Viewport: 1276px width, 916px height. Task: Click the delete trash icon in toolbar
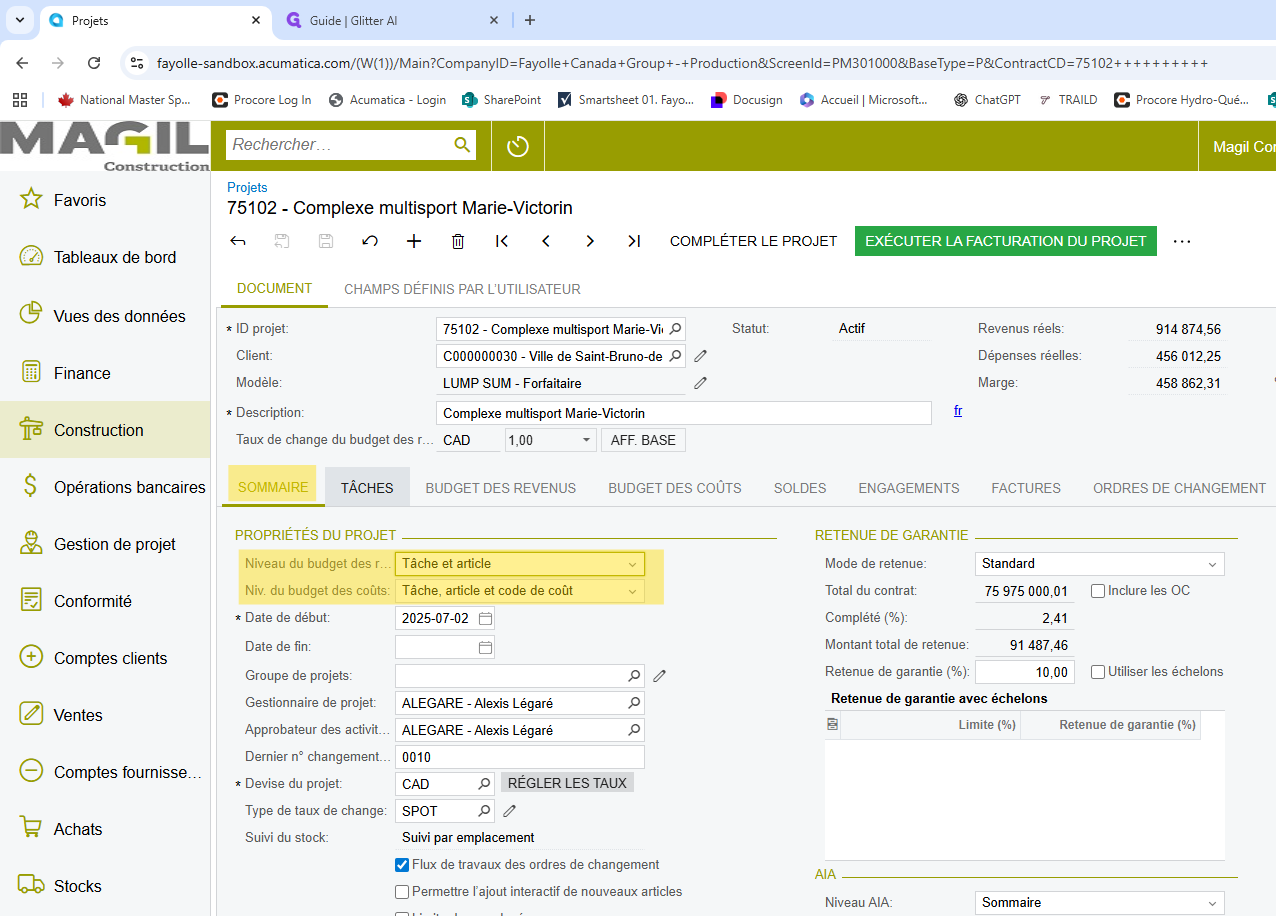coord(458,241)
